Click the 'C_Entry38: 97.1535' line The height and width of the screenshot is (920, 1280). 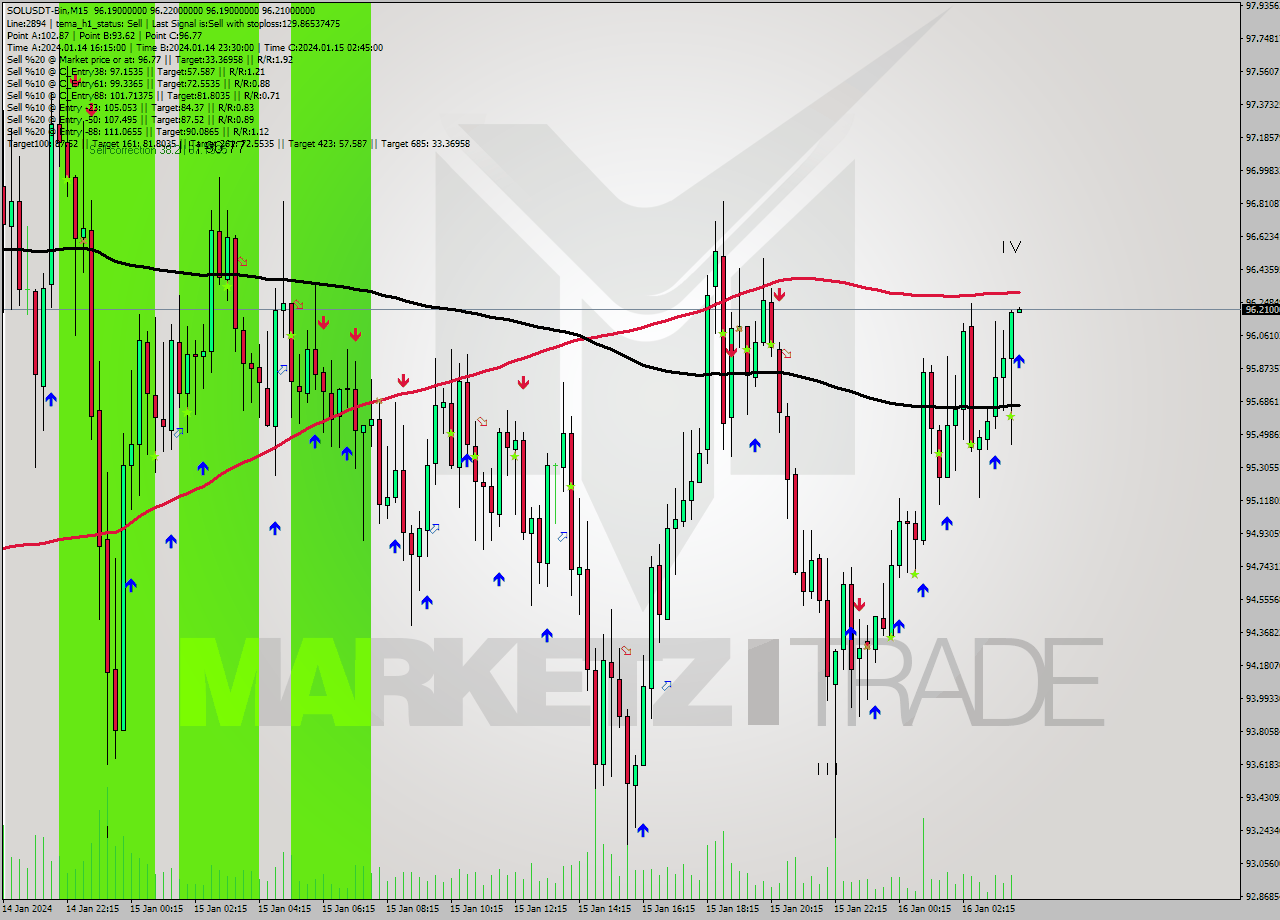(135, 71)
